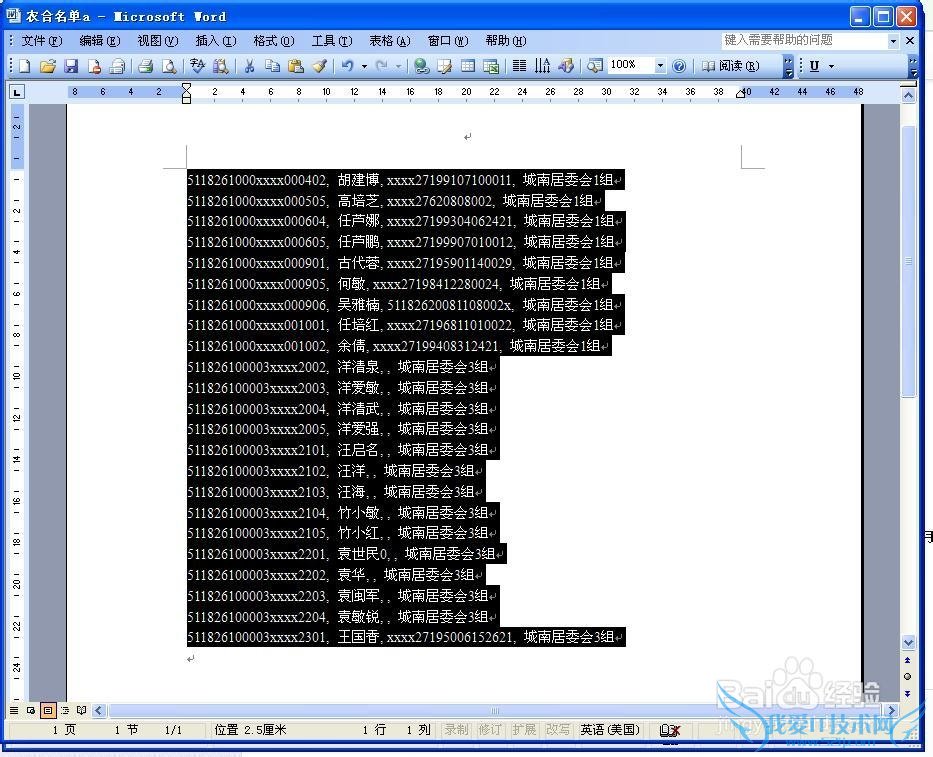Open a file with the folder icon
This screenshot has height=757, width=933.
(x=48, y=66)
